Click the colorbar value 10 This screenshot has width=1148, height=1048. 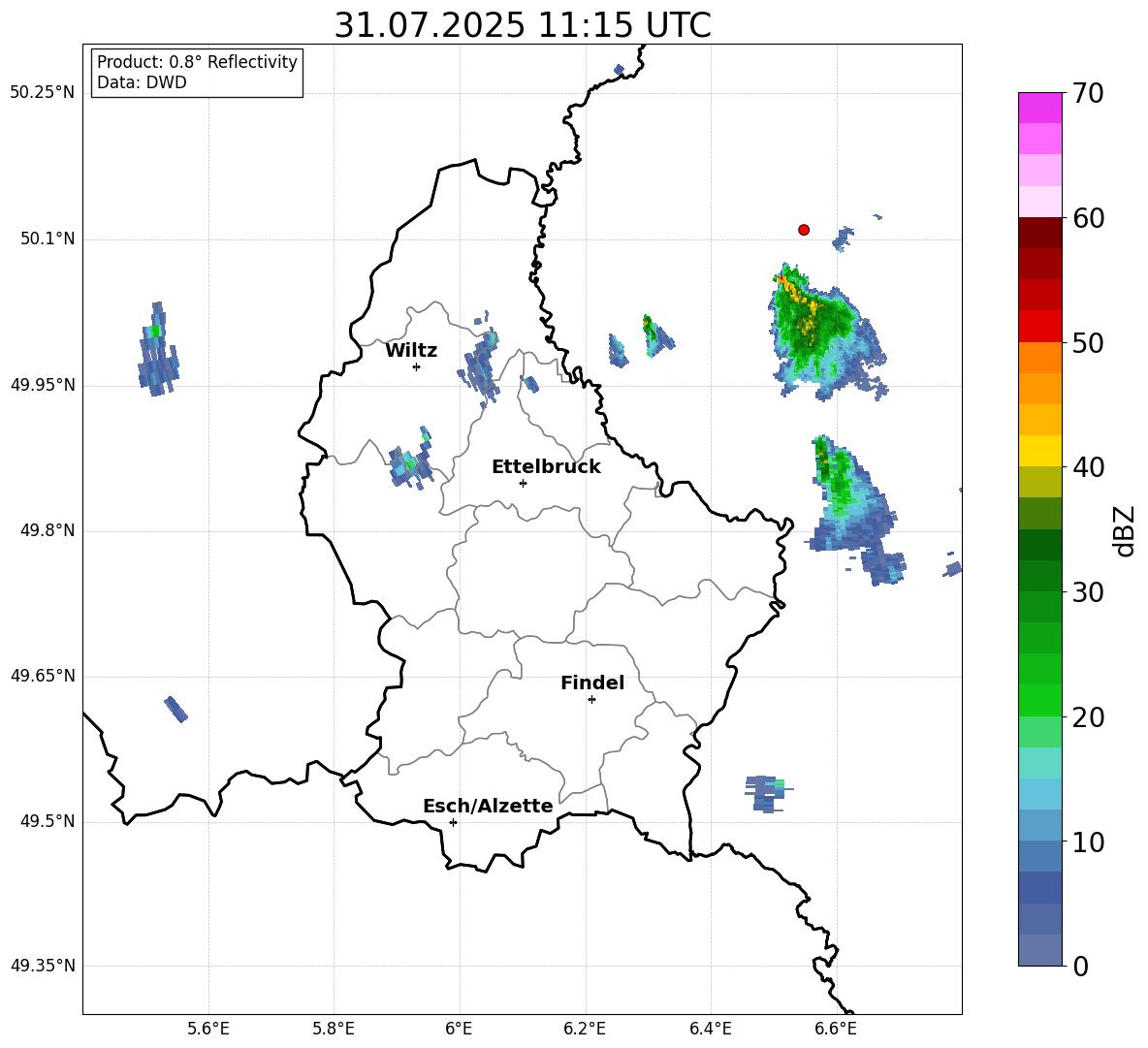click(1088, 842)
